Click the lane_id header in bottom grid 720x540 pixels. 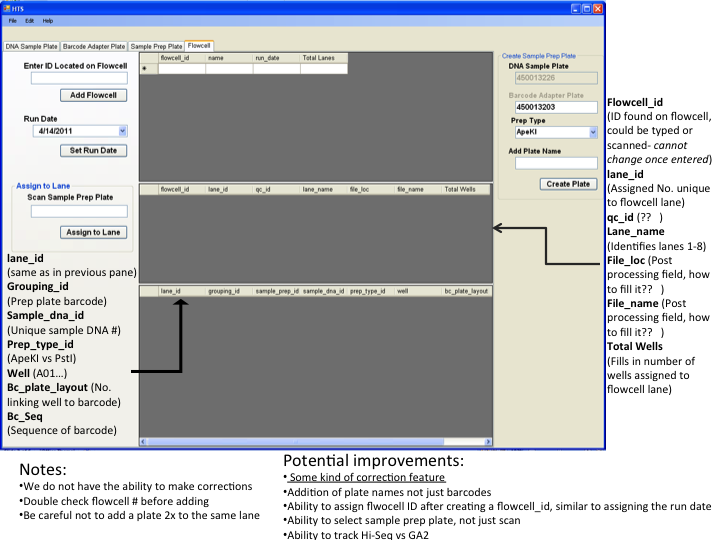click(182, 291)
